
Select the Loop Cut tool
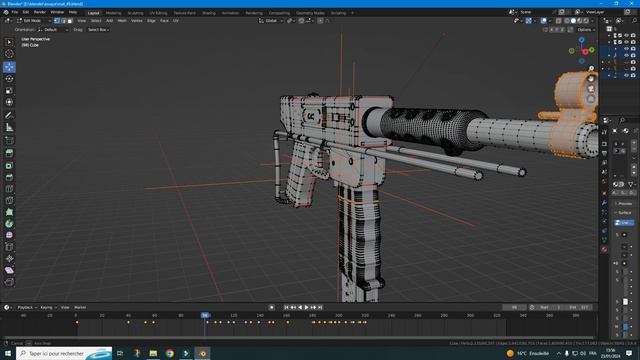click(9, 189)
